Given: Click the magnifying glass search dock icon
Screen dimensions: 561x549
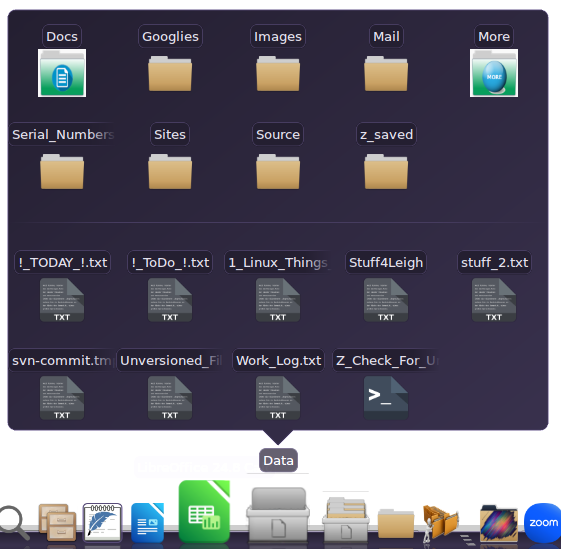Looking at the screenshot, I should pyautogui.click(x=14, y=523).
